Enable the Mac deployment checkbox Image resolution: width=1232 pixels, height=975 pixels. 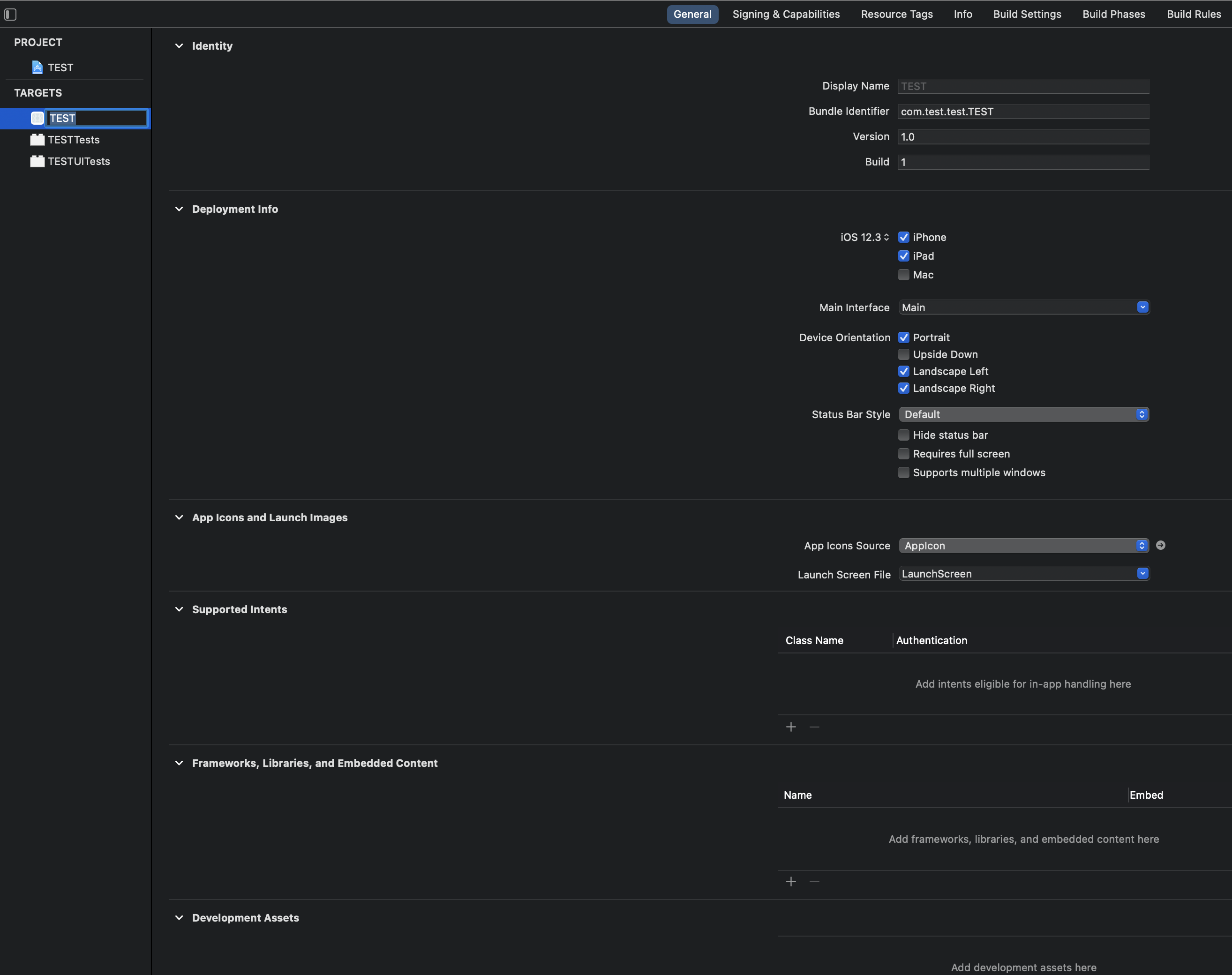903,275
